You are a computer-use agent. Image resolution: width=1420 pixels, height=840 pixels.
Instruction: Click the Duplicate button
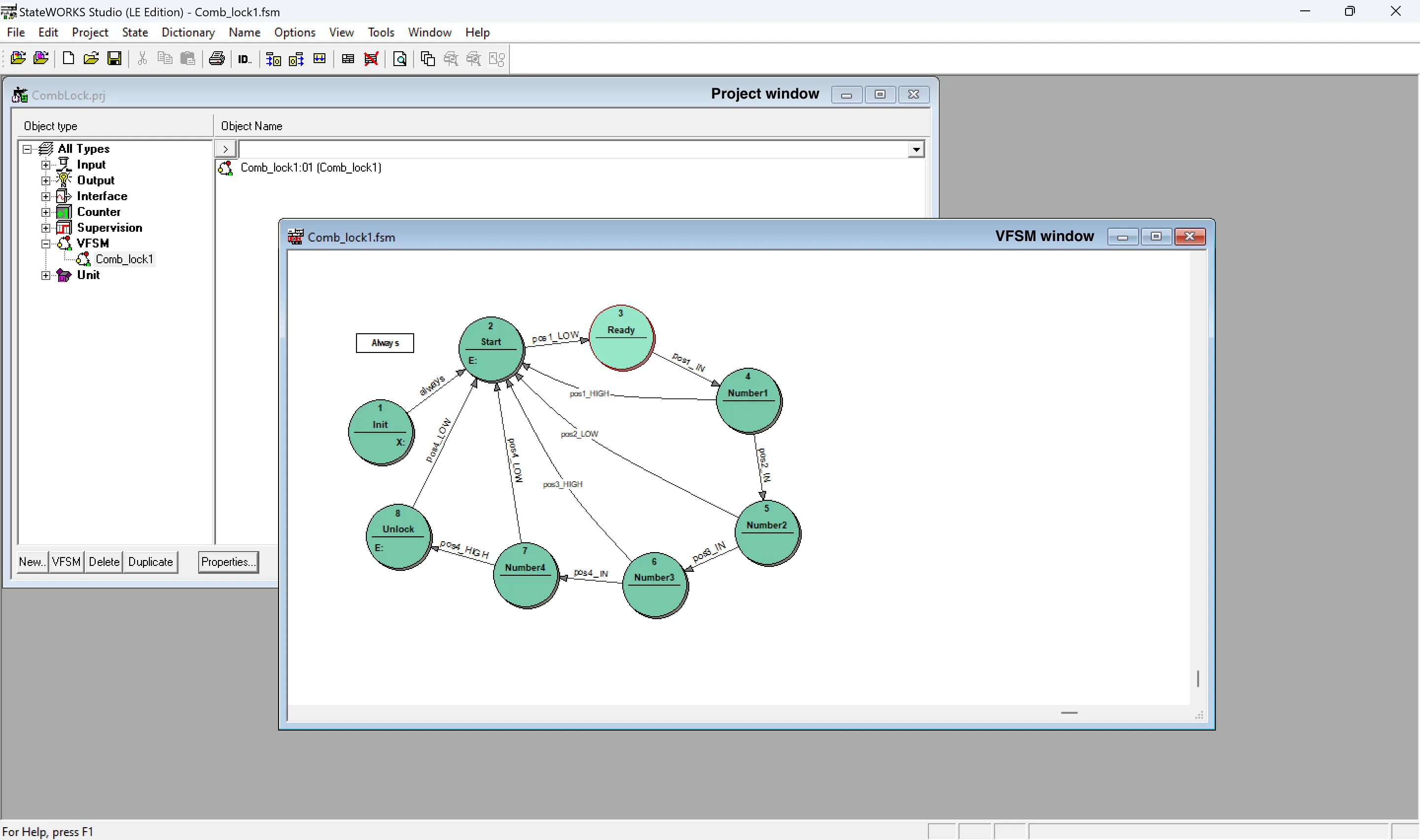150,561
